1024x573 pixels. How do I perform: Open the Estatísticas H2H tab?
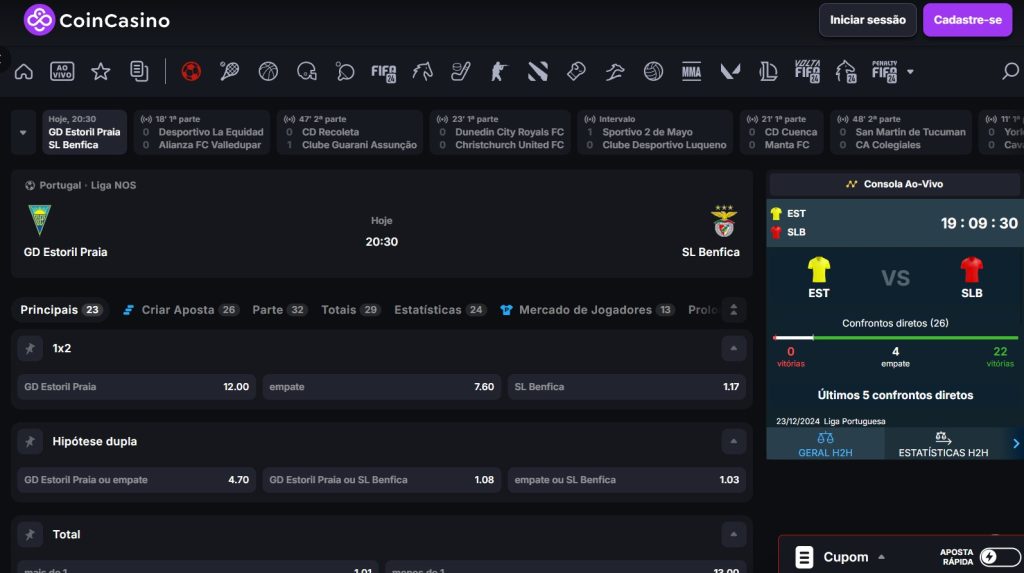tap(943, 444)
